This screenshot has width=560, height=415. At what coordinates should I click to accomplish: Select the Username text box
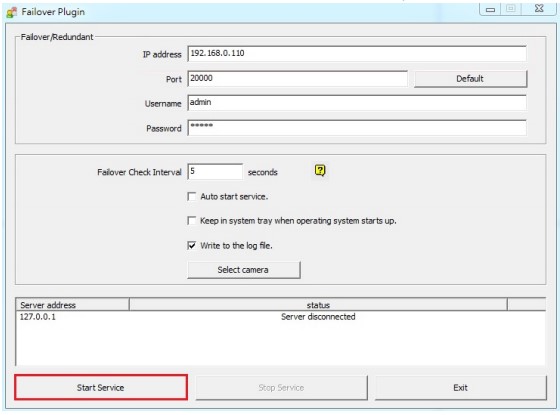coord(357,103)
